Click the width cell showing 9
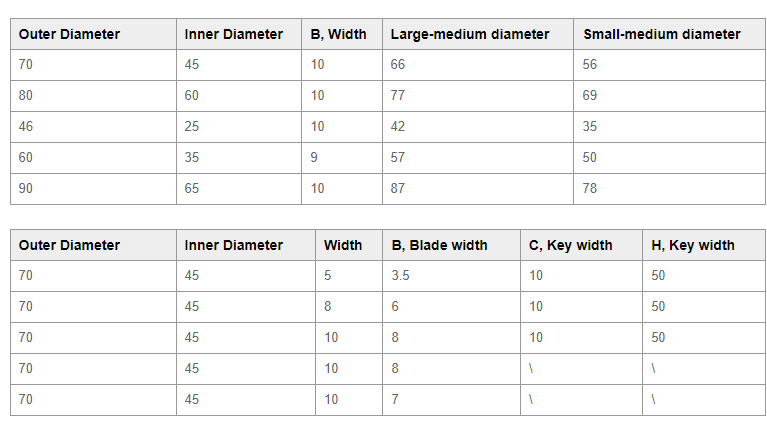Screen dimensions: 767x426 [x=314, y=157]
